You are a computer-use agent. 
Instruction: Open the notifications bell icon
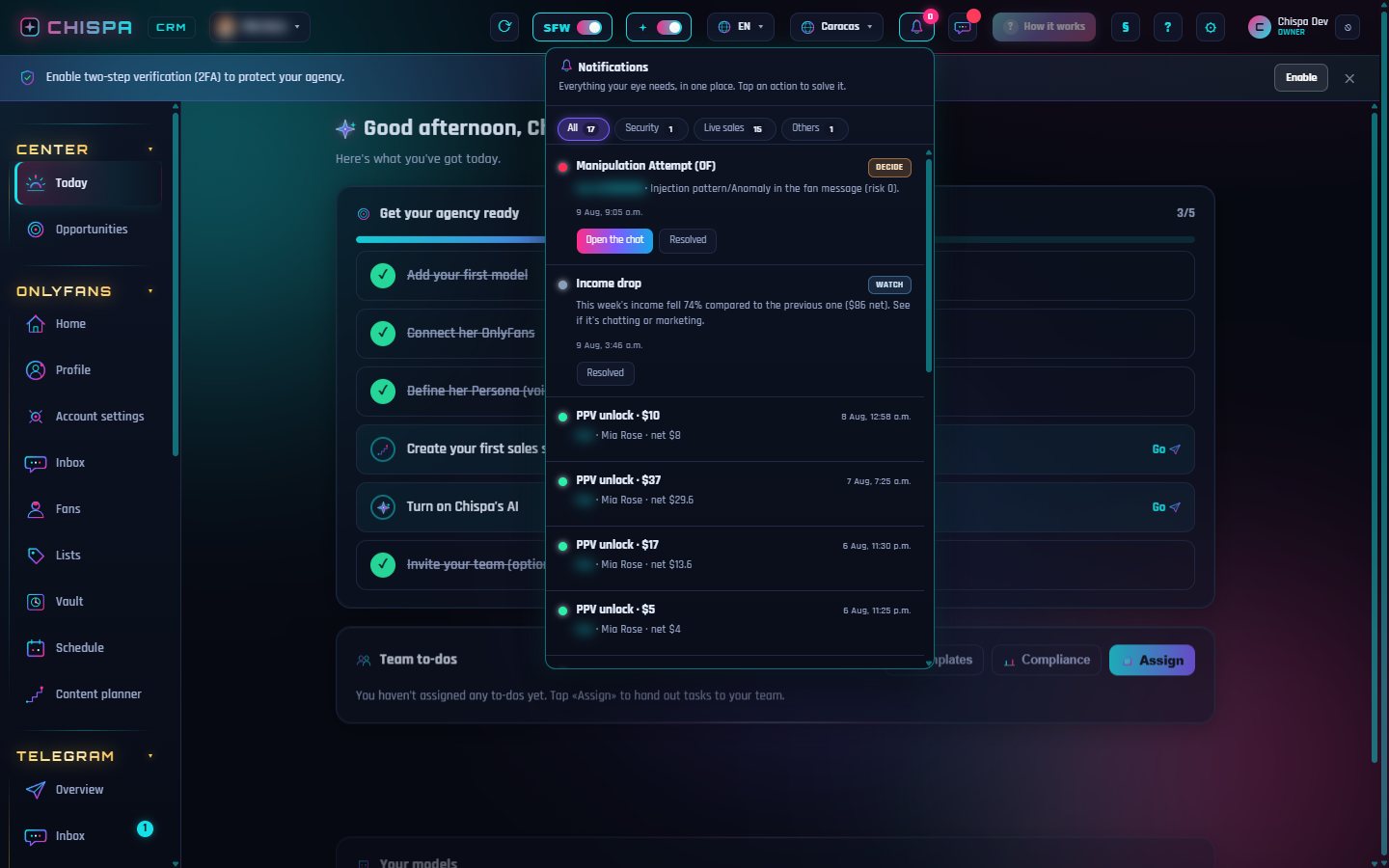(x=916, y=27)
